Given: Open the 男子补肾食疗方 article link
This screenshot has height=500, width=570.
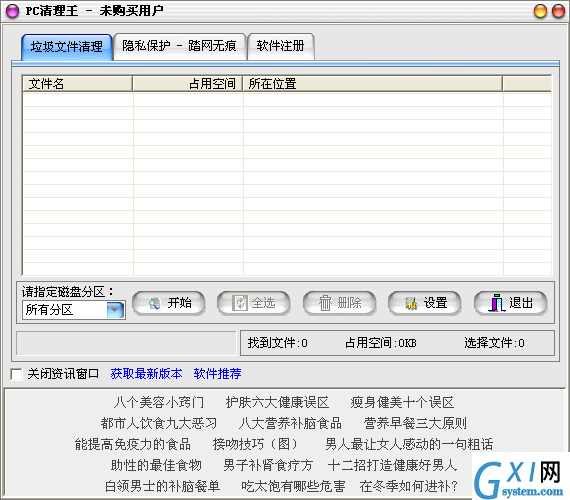Looking at the screenshot, I should point(268,465).
